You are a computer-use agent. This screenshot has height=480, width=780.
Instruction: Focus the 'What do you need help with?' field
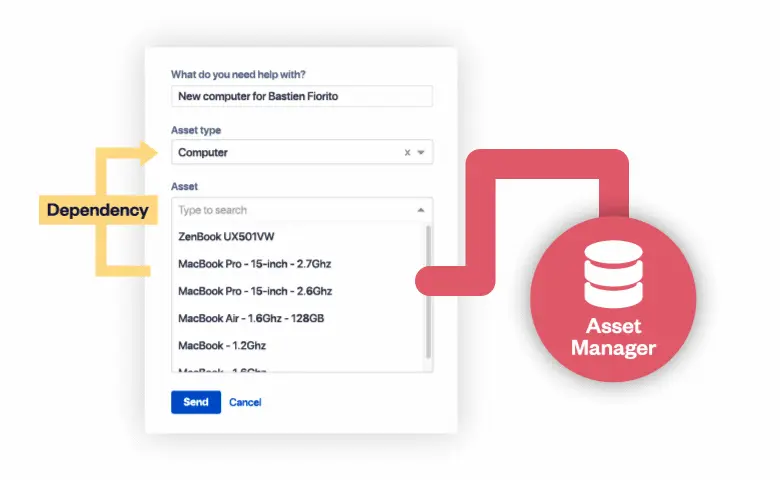click(x=301, y=96)
